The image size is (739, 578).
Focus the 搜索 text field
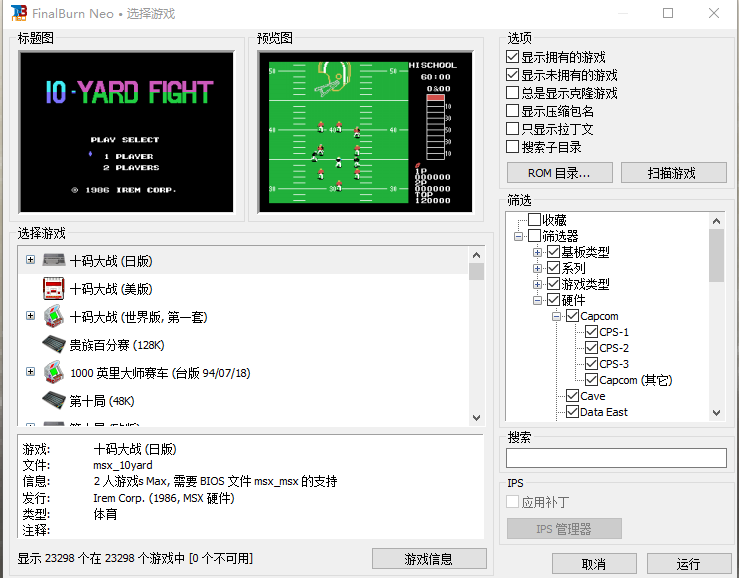(x=616, y=458)
